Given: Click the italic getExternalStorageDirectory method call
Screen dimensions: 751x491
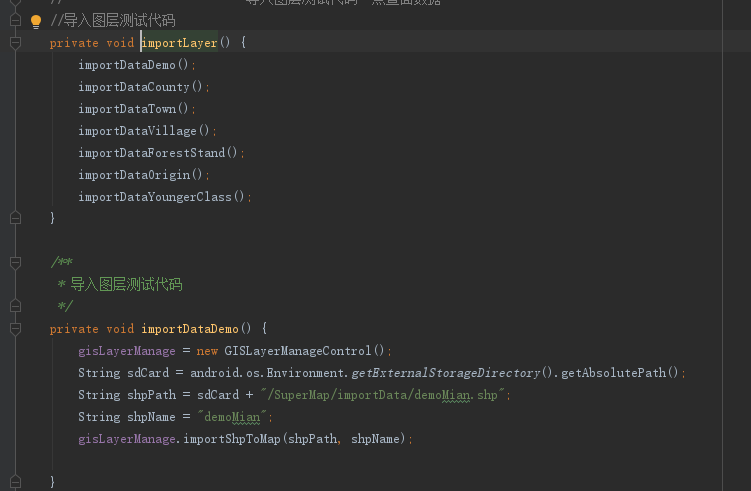Looking at the screenshot, I should pos(446,373).
